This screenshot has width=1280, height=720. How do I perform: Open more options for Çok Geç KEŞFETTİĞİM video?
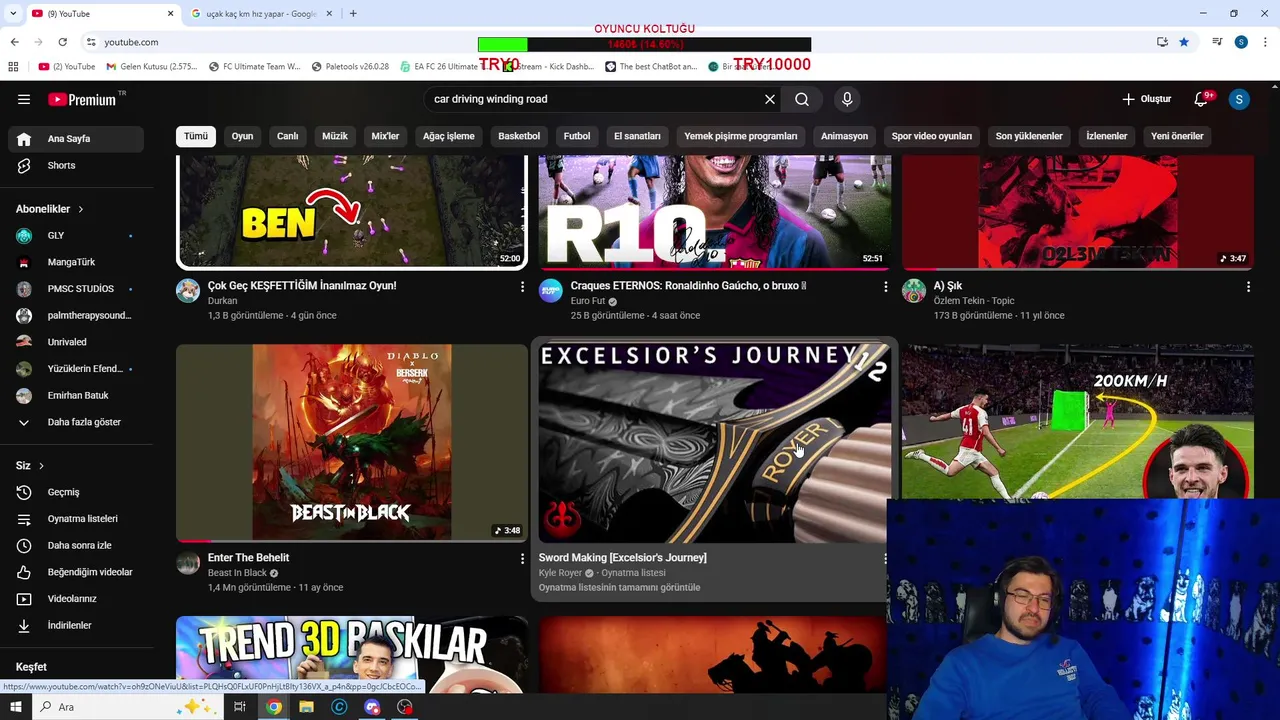522,287
